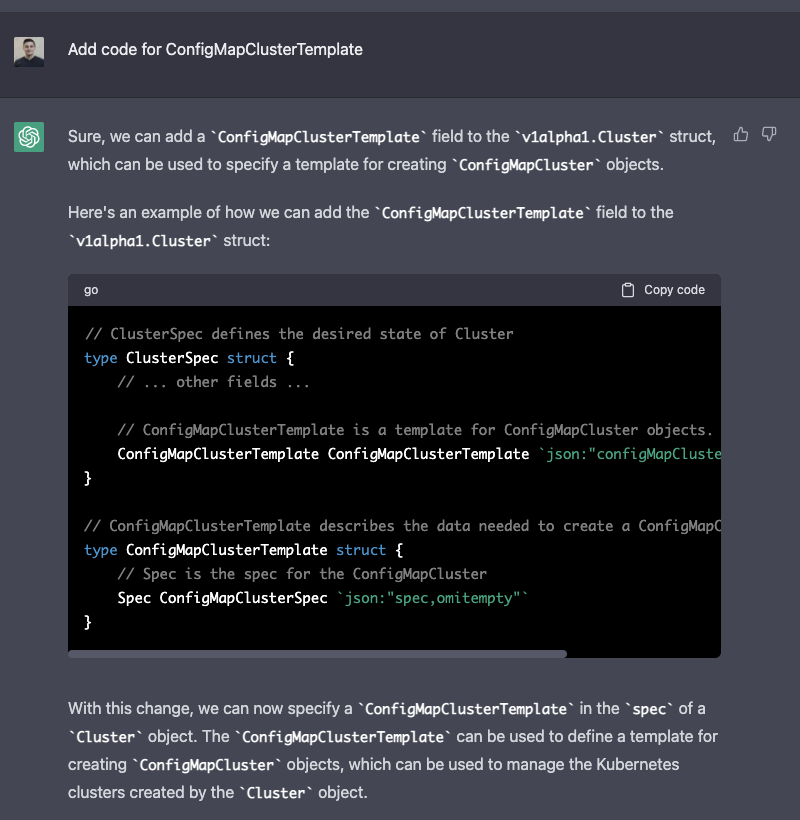Click the json:"spec,omitempty" tag text

coord(432,598)
